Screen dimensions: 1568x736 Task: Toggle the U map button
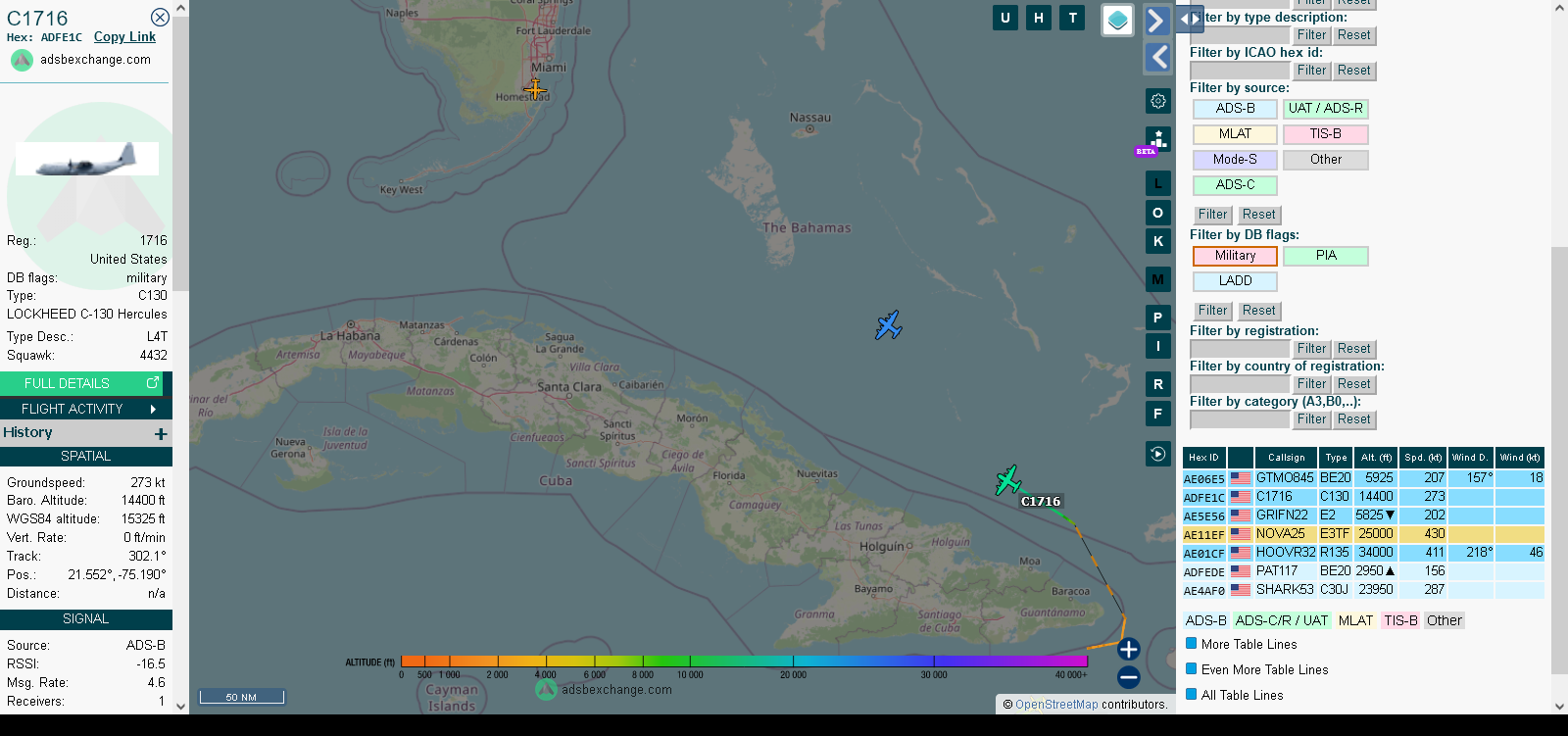pyautogui.click(x=1004, y=18)
